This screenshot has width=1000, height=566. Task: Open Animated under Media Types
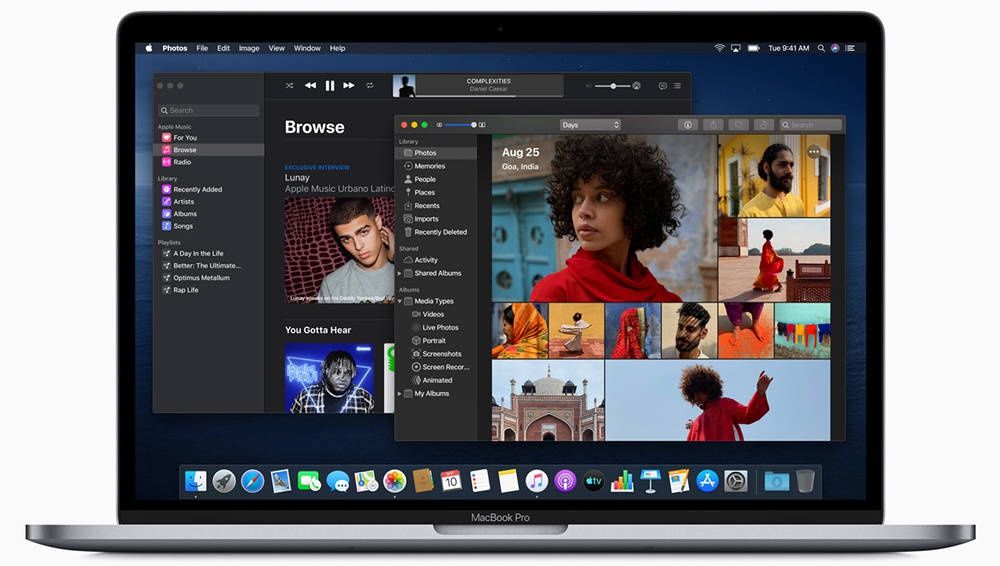click(436, 380)
